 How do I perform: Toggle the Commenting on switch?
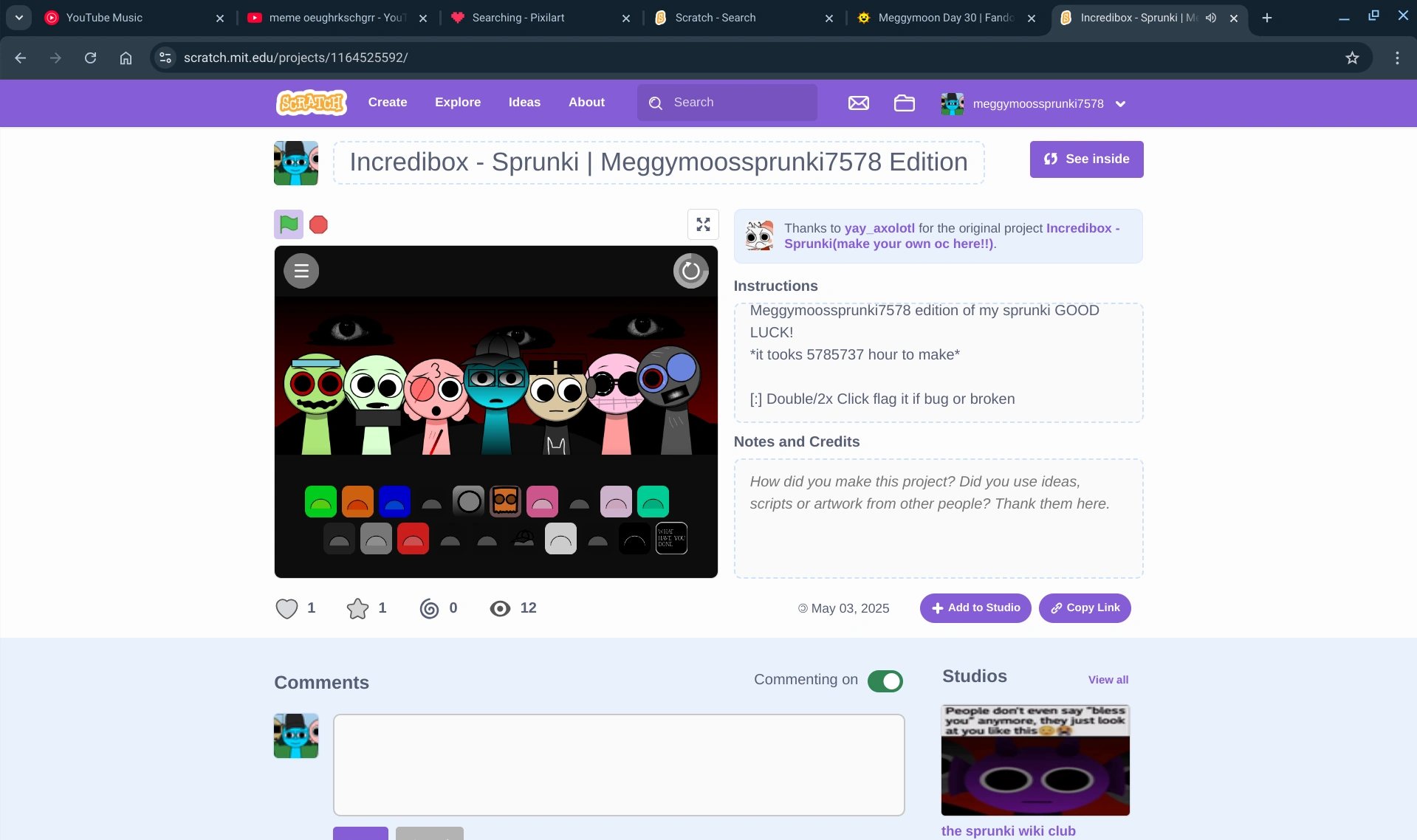click(x=885, y=681)
